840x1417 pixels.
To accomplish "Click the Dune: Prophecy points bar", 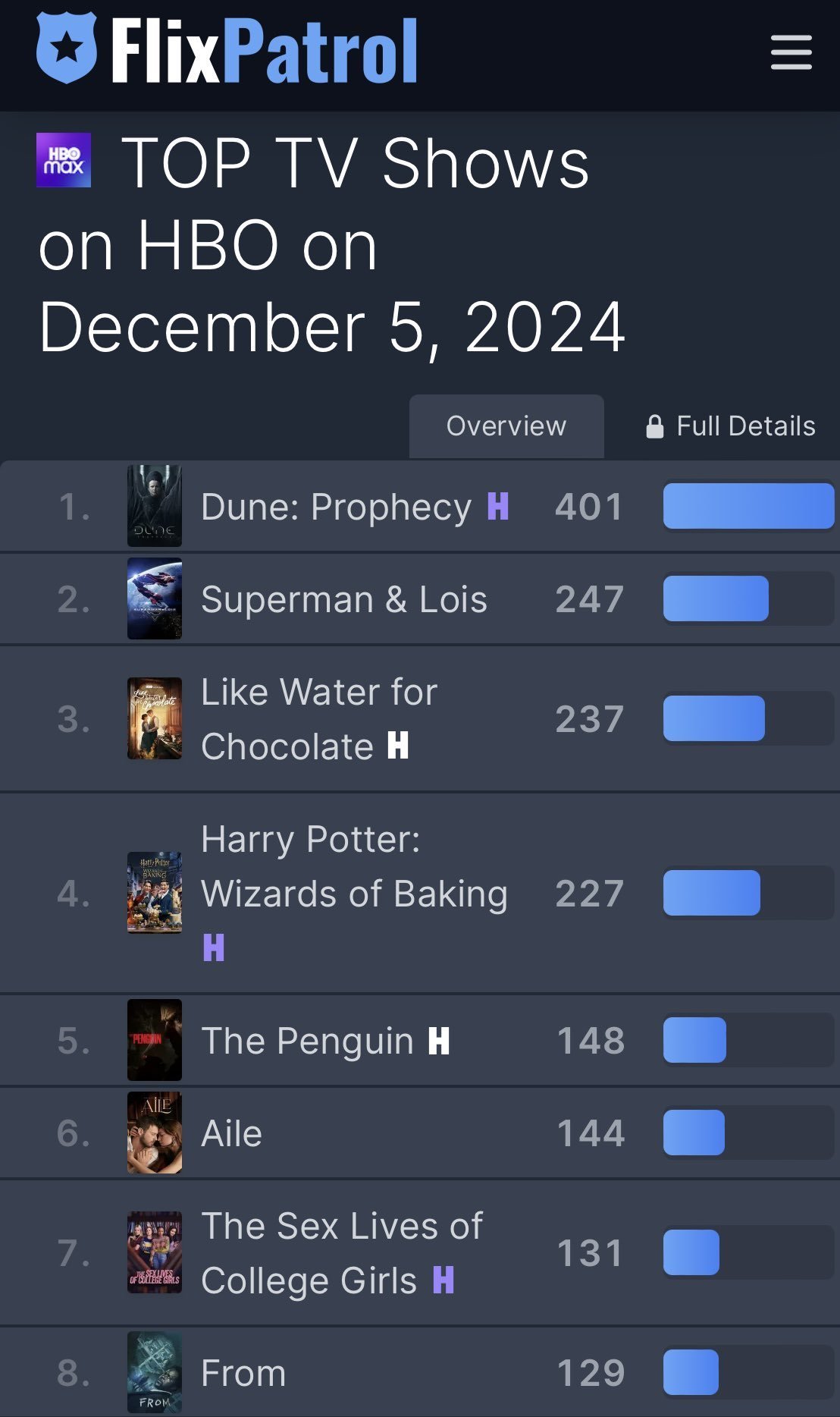I will [748, 506].
